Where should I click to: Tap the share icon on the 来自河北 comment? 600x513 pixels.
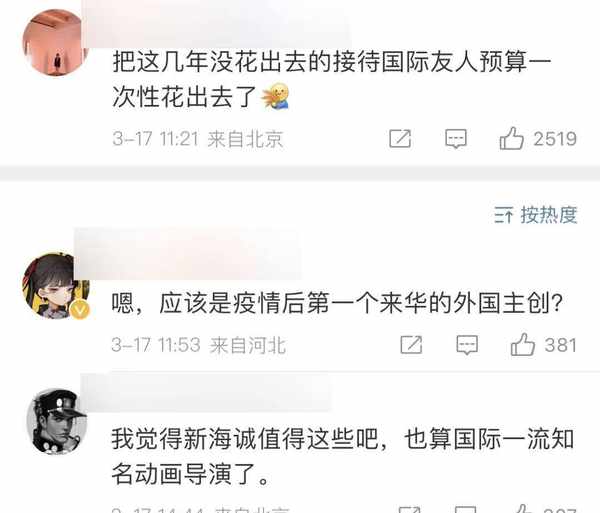click(x=411, y=345)
